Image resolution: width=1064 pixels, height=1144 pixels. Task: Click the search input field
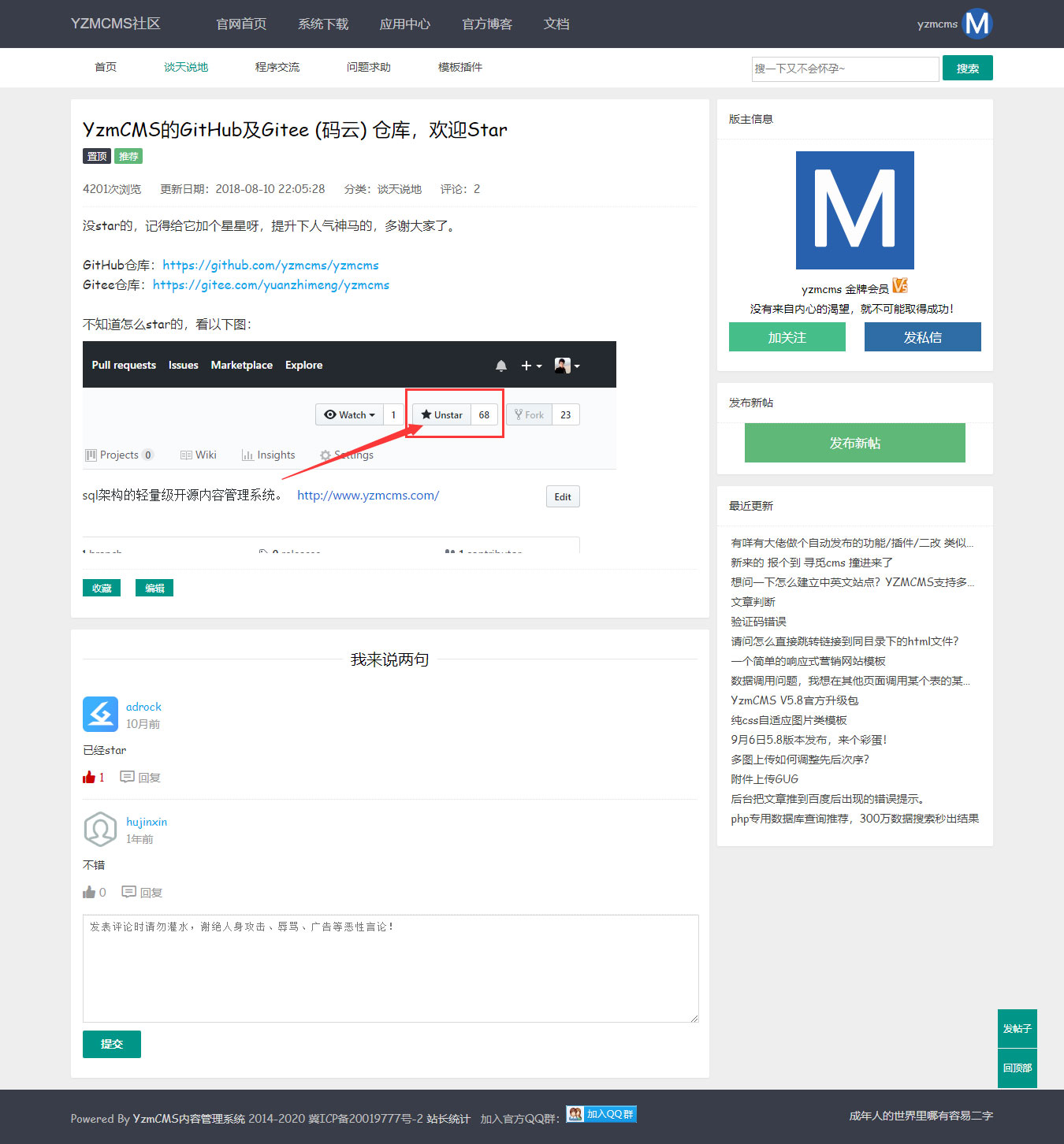pyautogui.click(x=844, y=69)
